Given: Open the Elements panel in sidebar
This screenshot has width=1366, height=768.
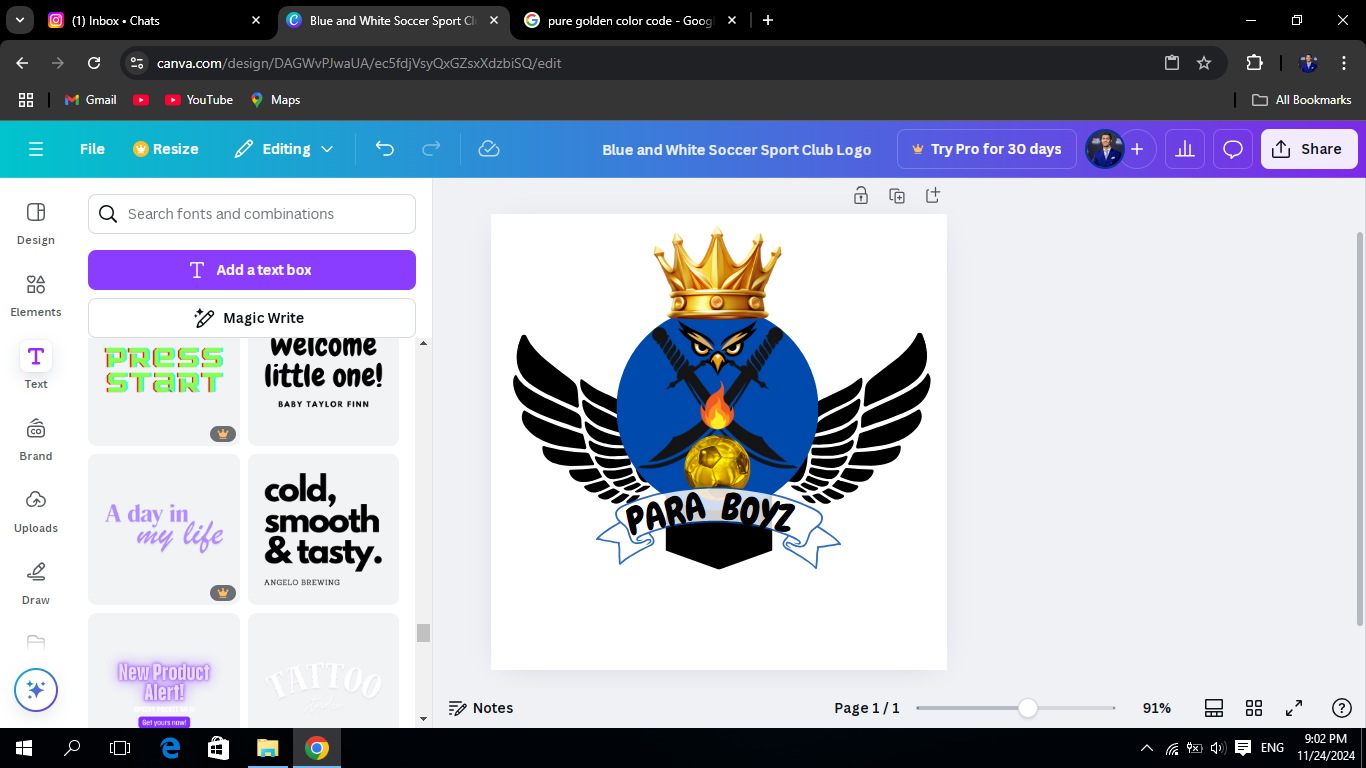Looking at the screenshot, I should [36, 295].
